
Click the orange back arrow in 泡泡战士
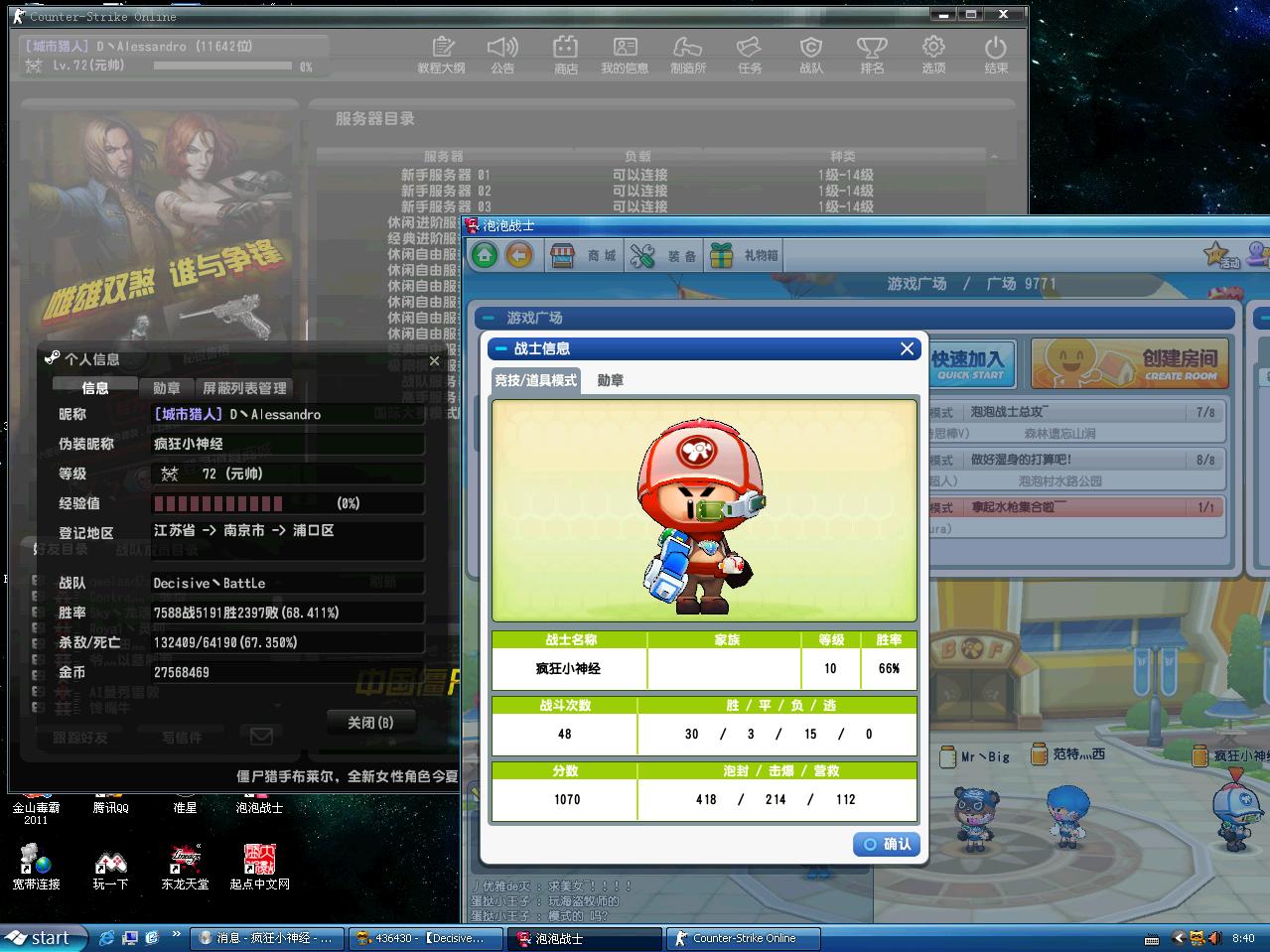click(519, 256)
